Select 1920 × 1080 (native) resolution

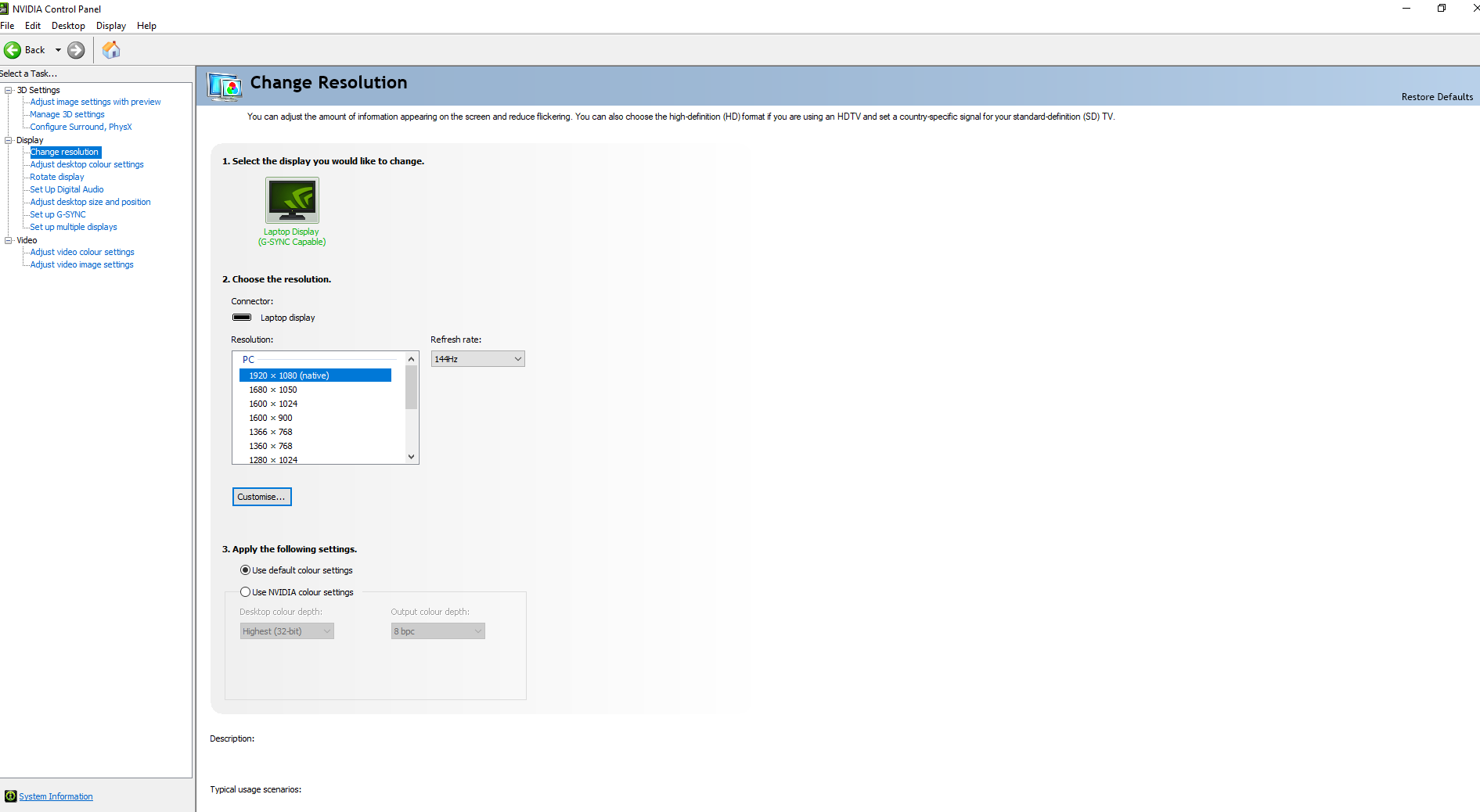(x=315, y=375)
